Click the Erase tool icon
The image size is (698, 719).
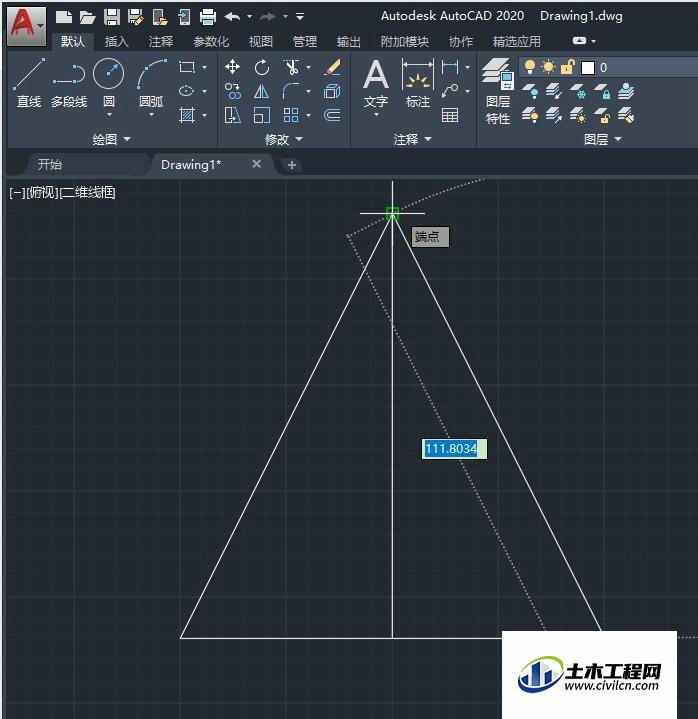332,67
